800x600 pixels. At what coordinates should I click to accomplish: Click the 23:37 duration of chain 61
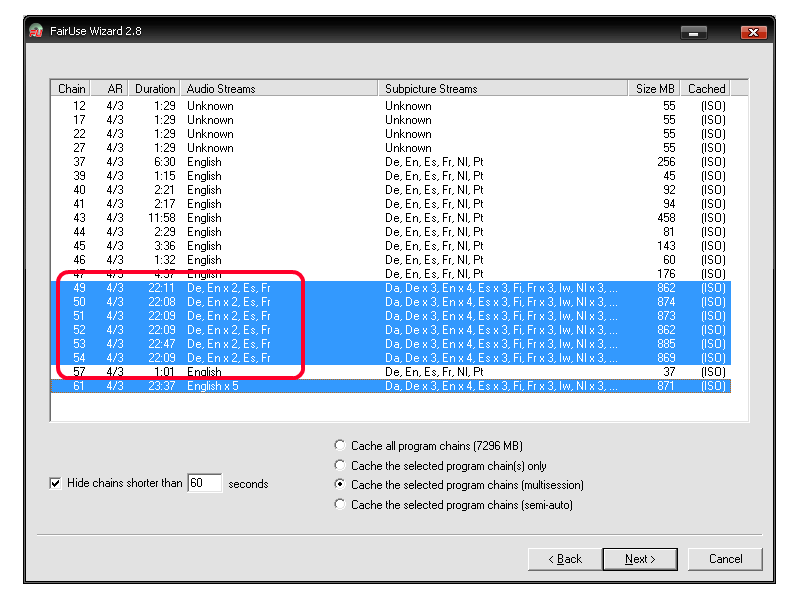(x=161, y=386)
